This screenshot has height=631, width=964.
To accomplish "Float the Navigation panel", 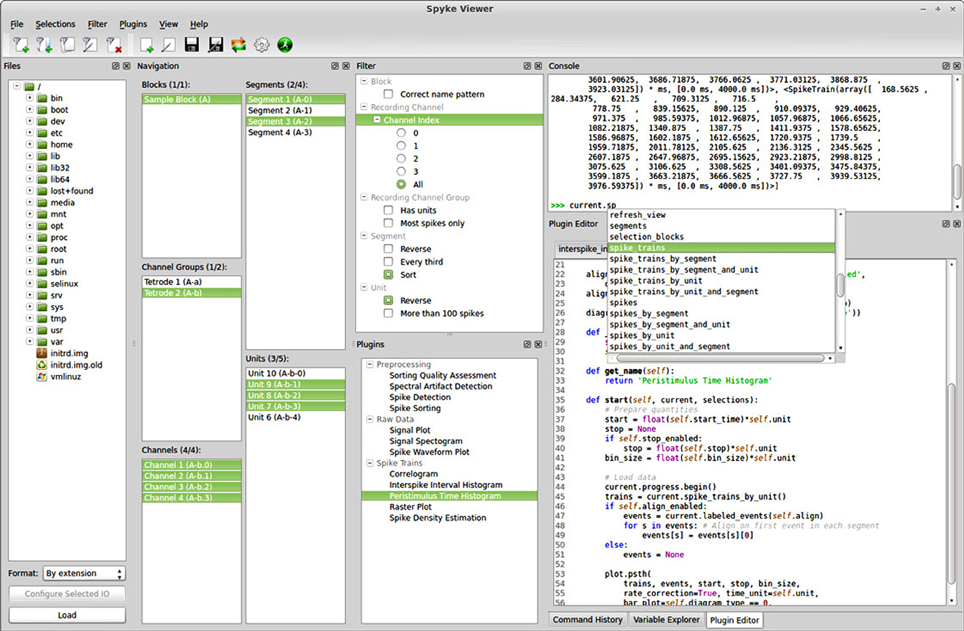I will pyautogui.click(x=334, y=66).
